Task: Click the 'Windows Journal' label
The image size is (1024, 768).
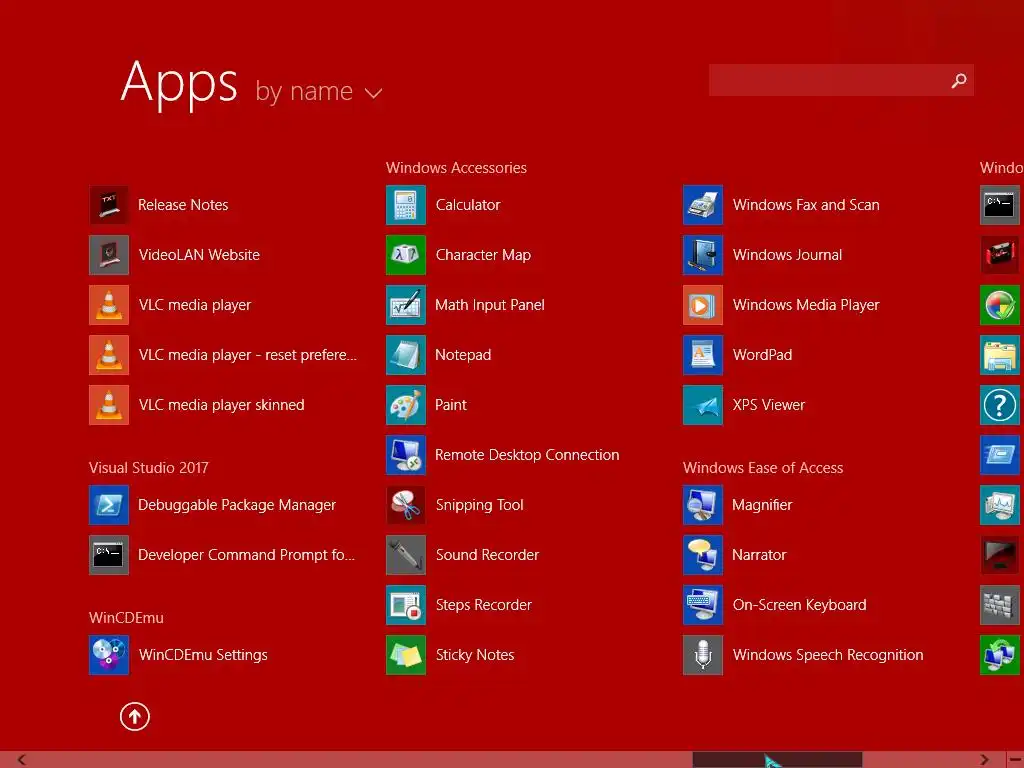Action: click(787, 255)
